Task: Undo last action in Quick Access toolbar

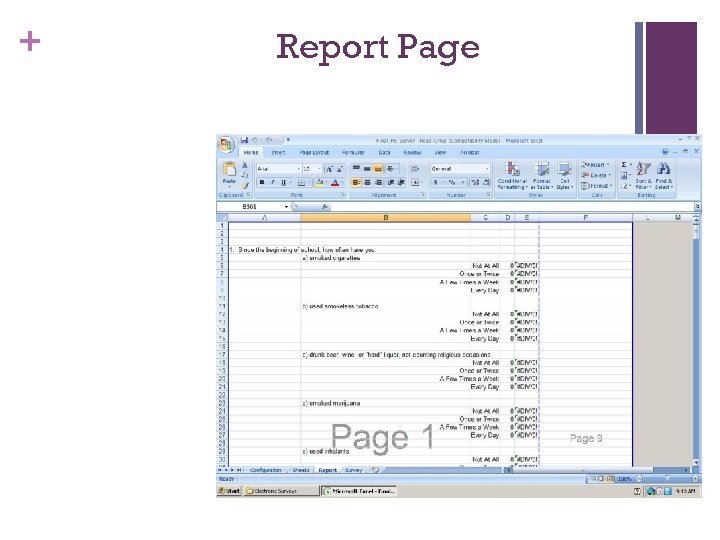Action: click(x=255, y=140)
